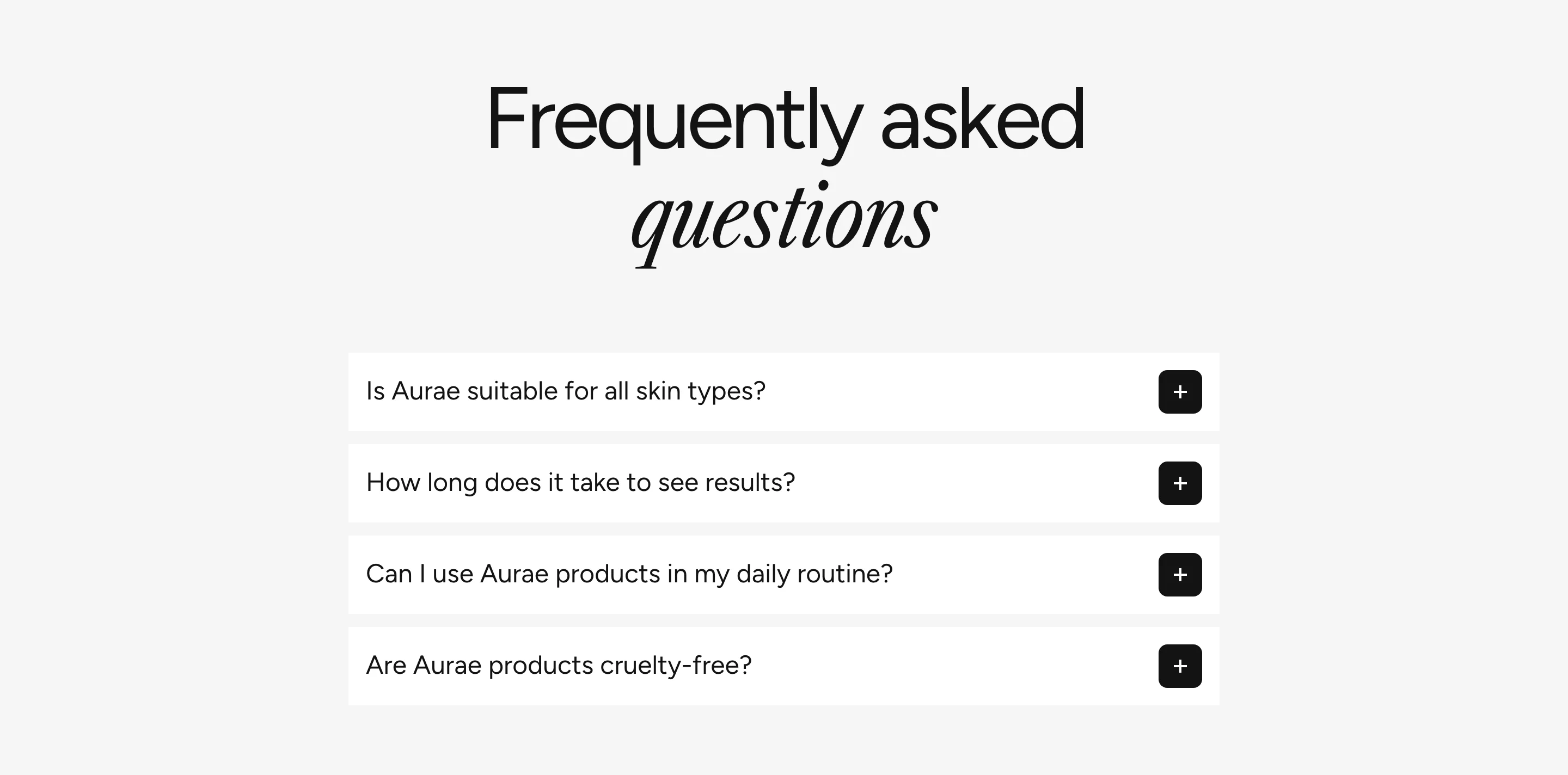The width and height of the screenshot is (1568, 775).
Task: Expand "Is Aurae suitable for all skin types?"
Action: 783,392
